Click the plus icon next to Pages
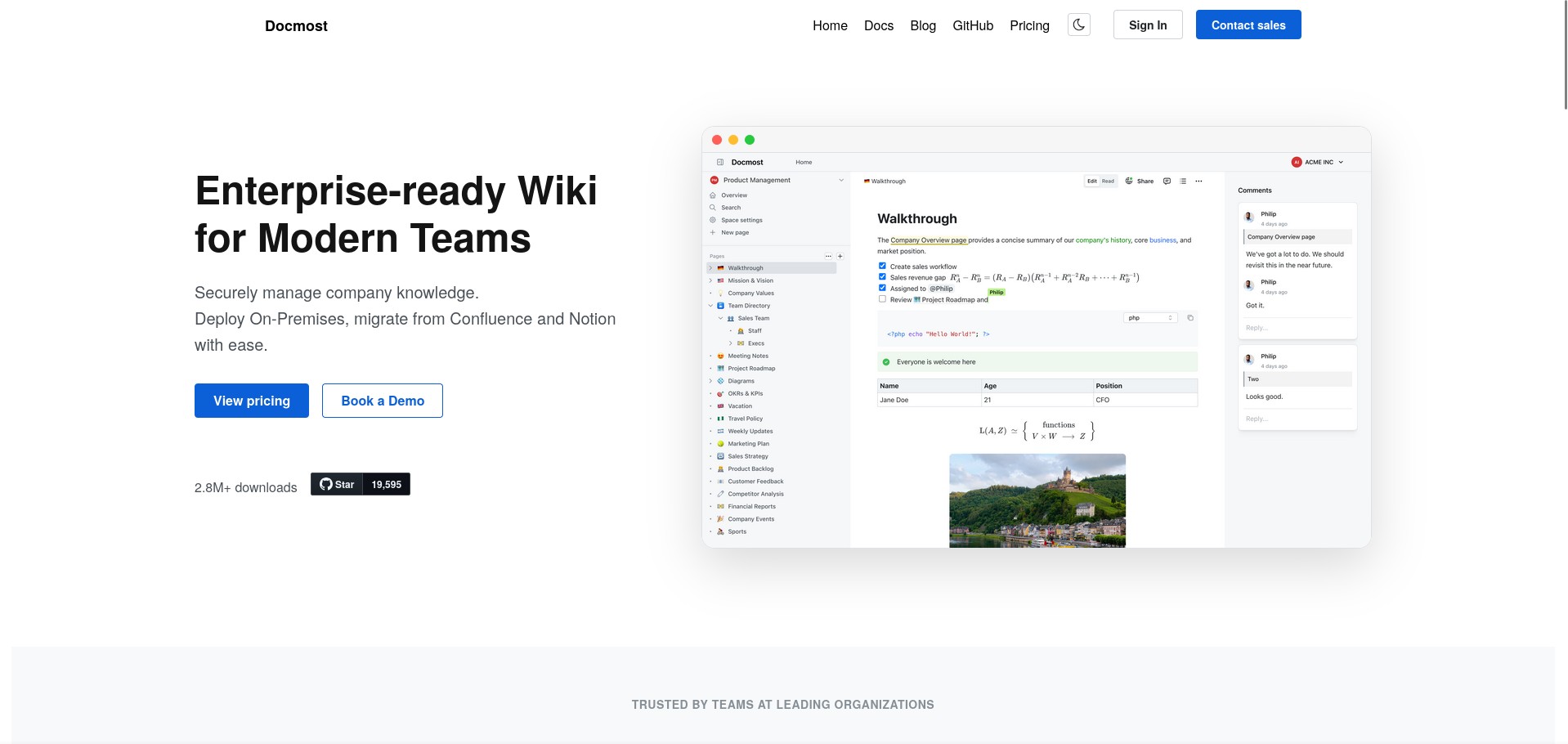The height and width of the screenshot is (744, 1568). (840, 256)
